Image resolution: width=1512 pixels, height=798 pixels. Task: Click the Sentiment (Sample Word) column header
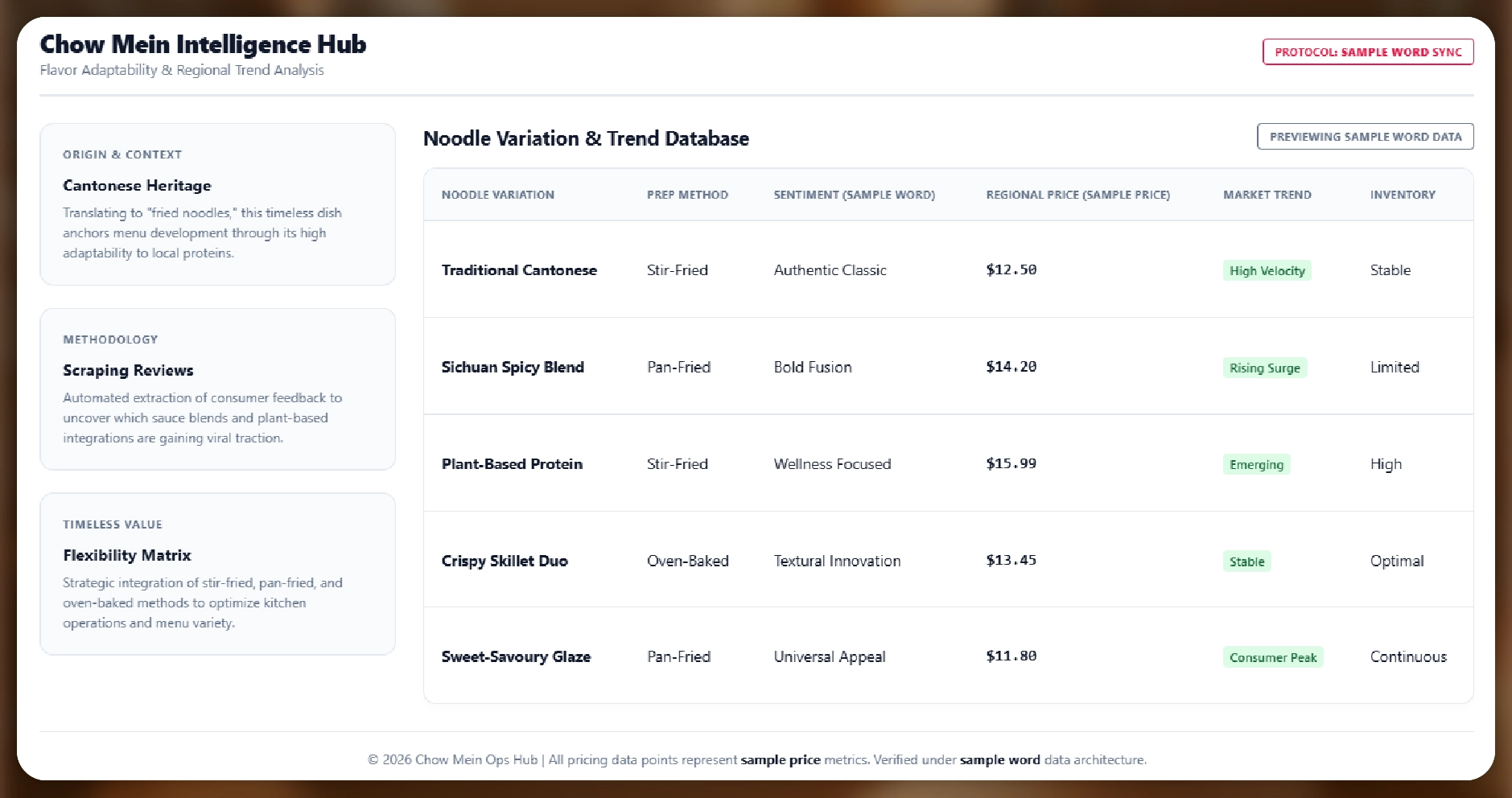tap(854, 195)
